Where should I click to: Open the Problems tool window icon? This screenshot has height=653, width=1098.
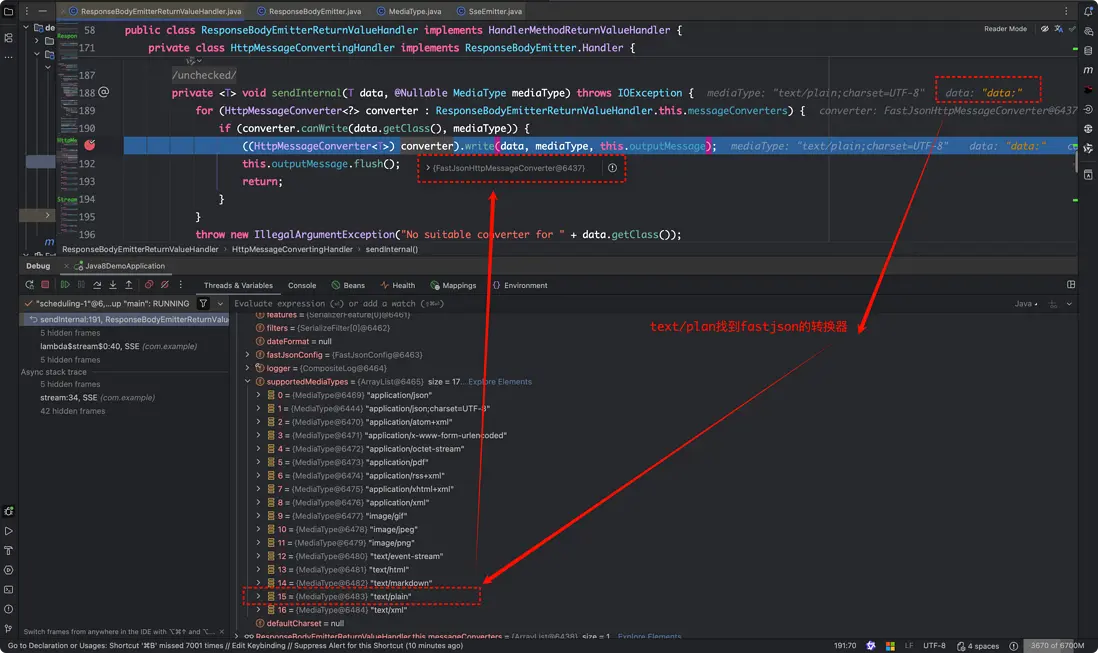[x=8, y=610]
